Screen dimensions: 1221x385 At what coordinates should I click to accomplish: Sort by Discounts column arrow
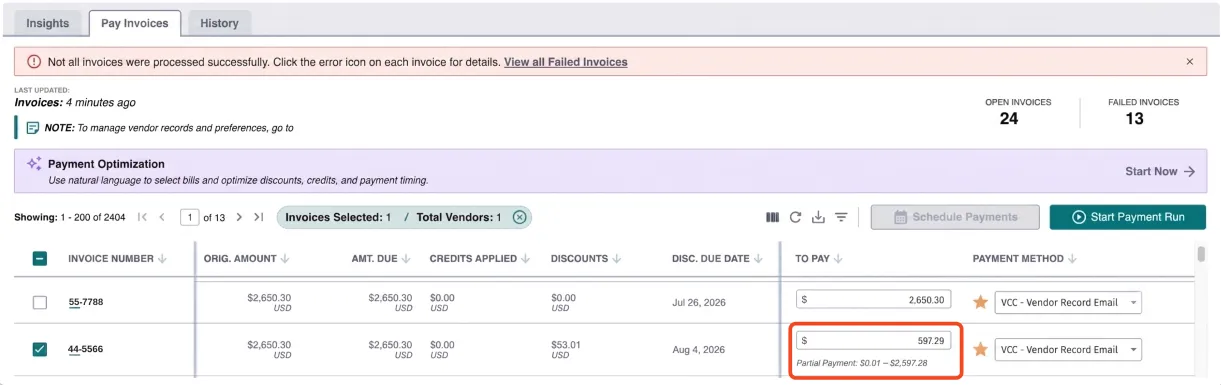[x=617, y=259]
